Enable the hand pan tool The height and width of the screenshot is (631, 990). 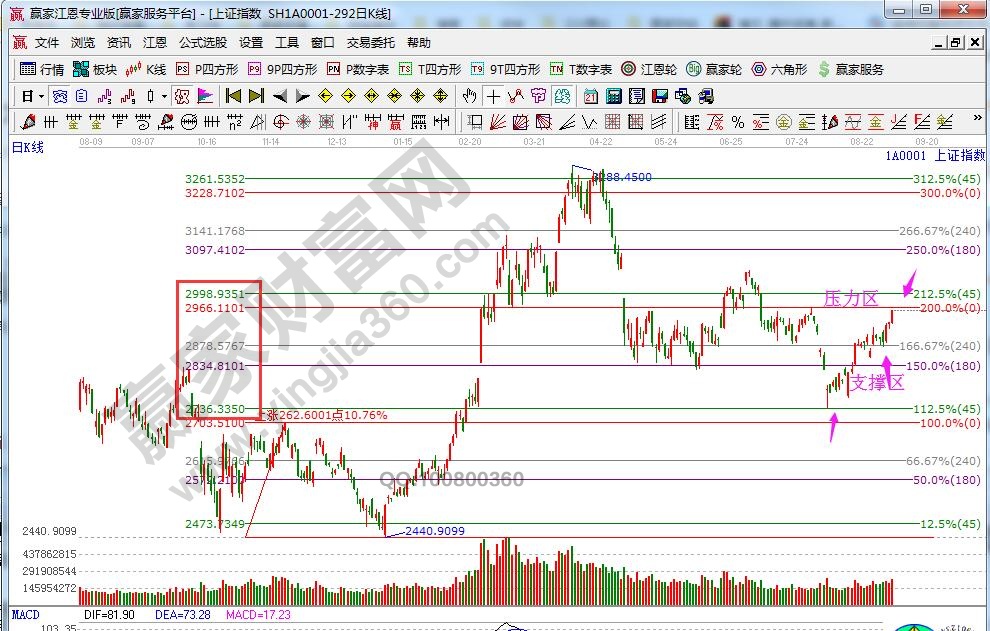click(470, 96)
